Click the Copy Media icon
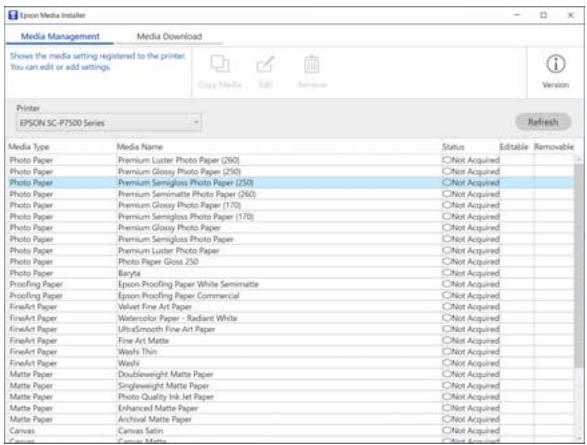587x445 pixels. 220,64
